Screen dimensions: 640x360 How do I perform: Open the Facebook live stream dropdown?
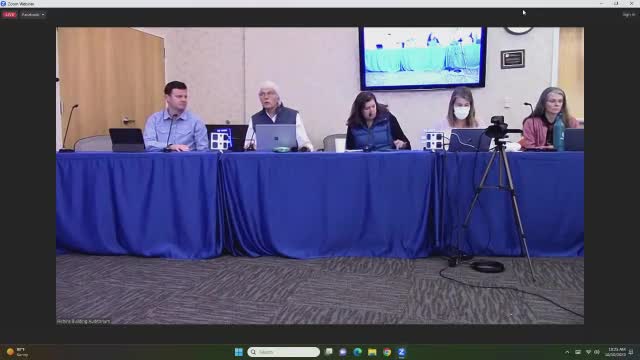click(33, 15)
